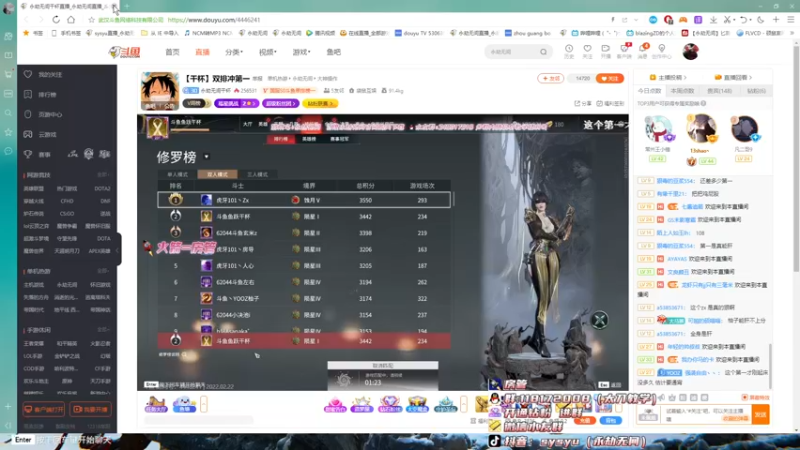Click the search magnifier icon

pos(543,52)
